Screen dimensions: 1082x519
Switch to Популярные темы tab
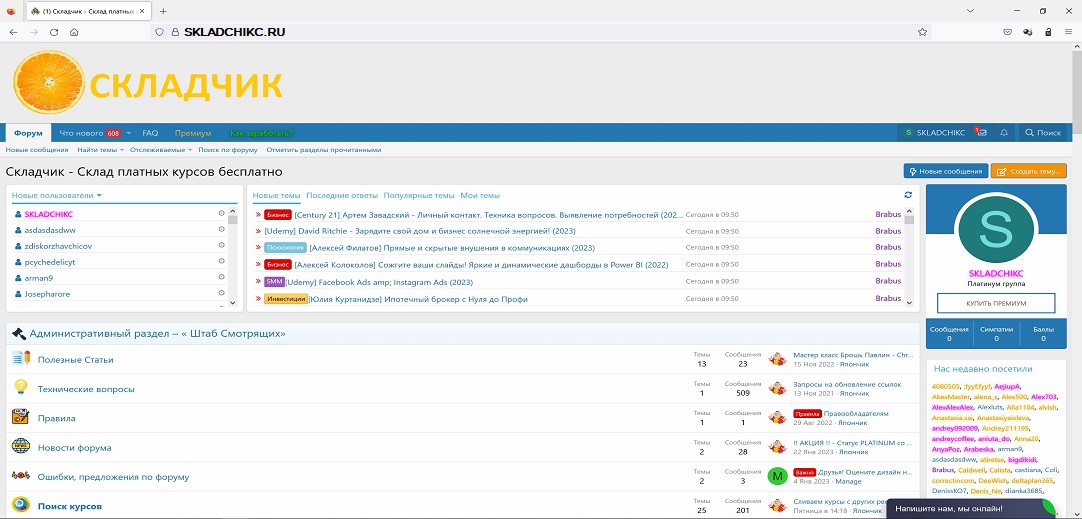point(419,195)
